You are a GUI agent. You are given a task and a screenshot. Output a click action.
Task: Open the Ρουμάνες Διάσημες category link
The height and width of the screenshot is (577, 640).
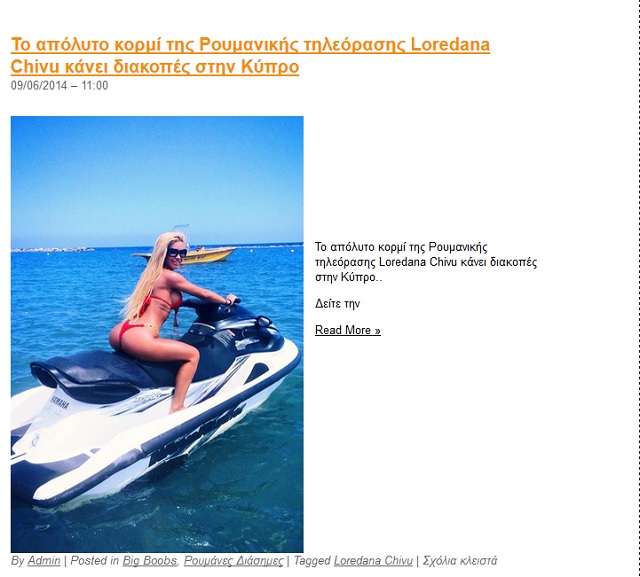coord(233,561)
